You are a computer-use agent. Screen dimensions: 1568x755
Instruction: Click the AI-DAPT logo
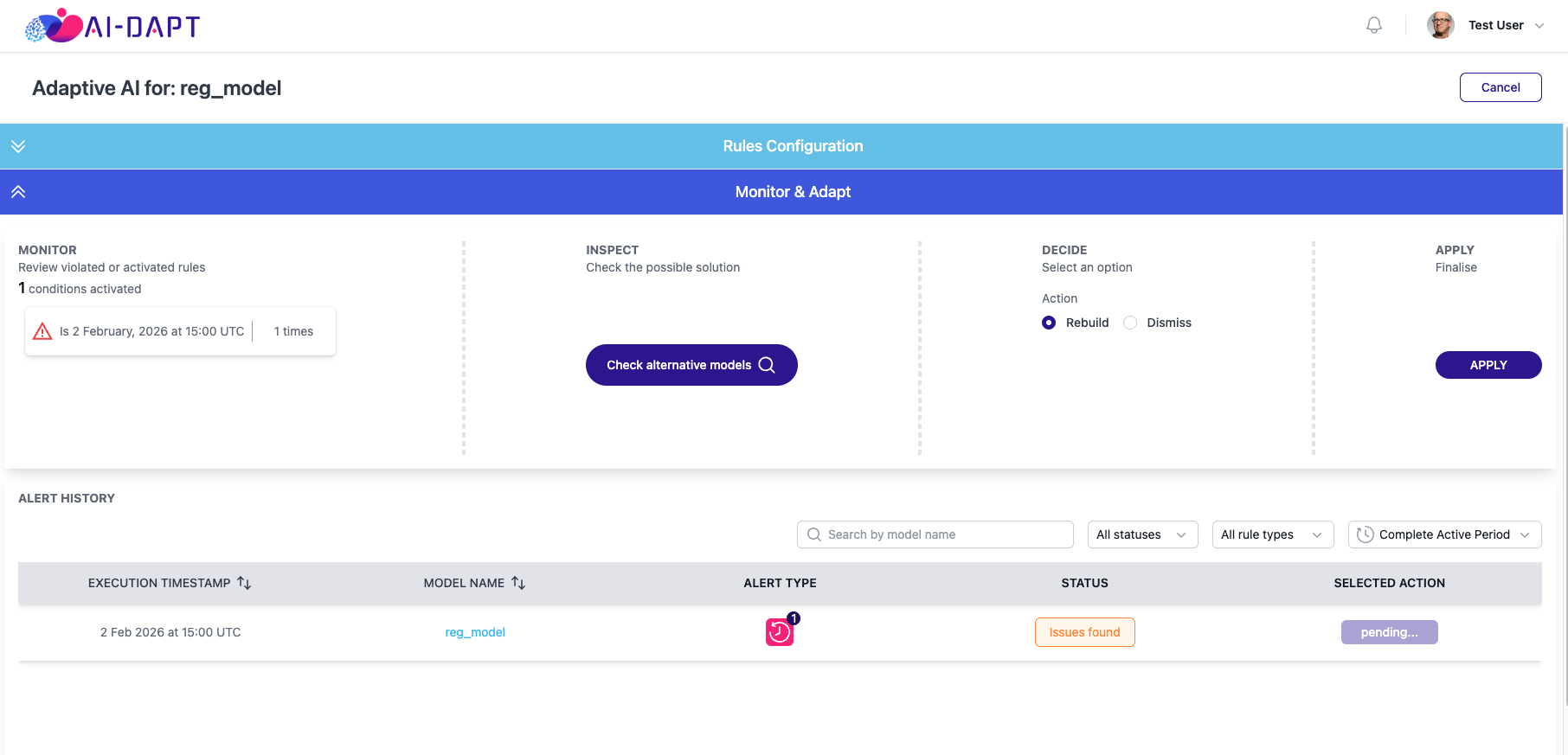112,26
